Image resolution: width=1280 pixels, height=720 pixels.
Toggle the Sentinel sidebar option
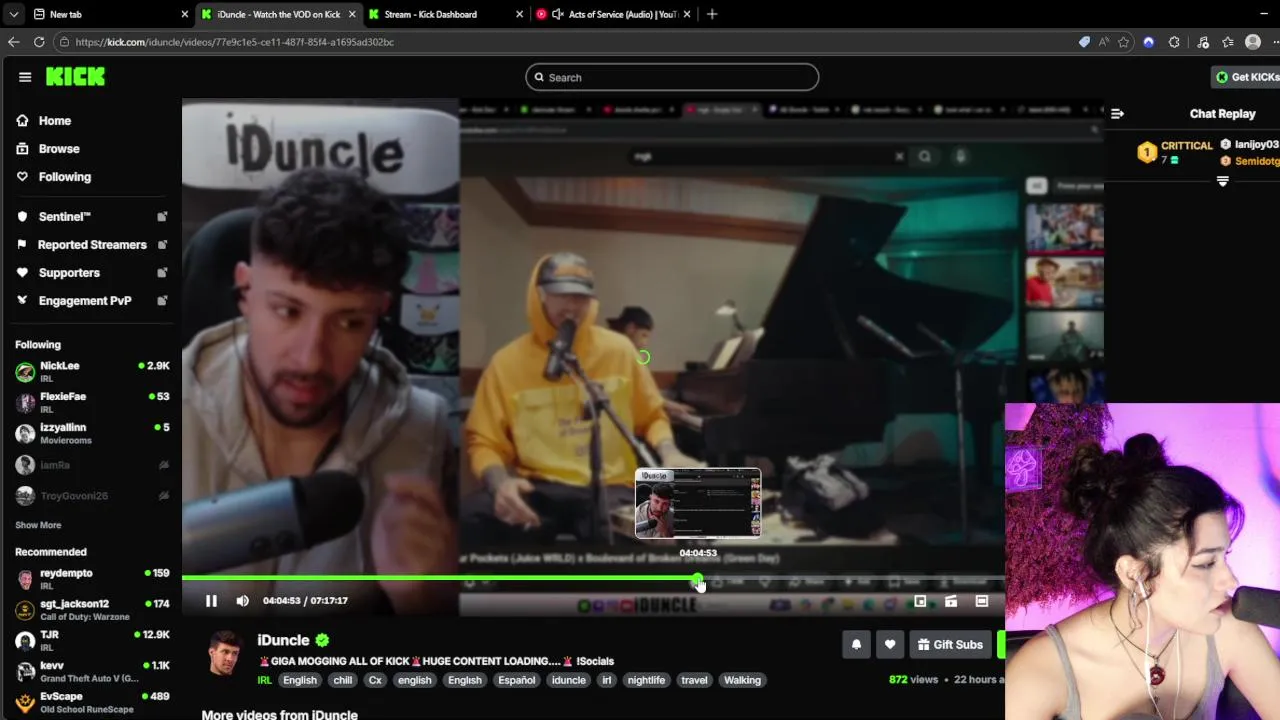[91, 217]
